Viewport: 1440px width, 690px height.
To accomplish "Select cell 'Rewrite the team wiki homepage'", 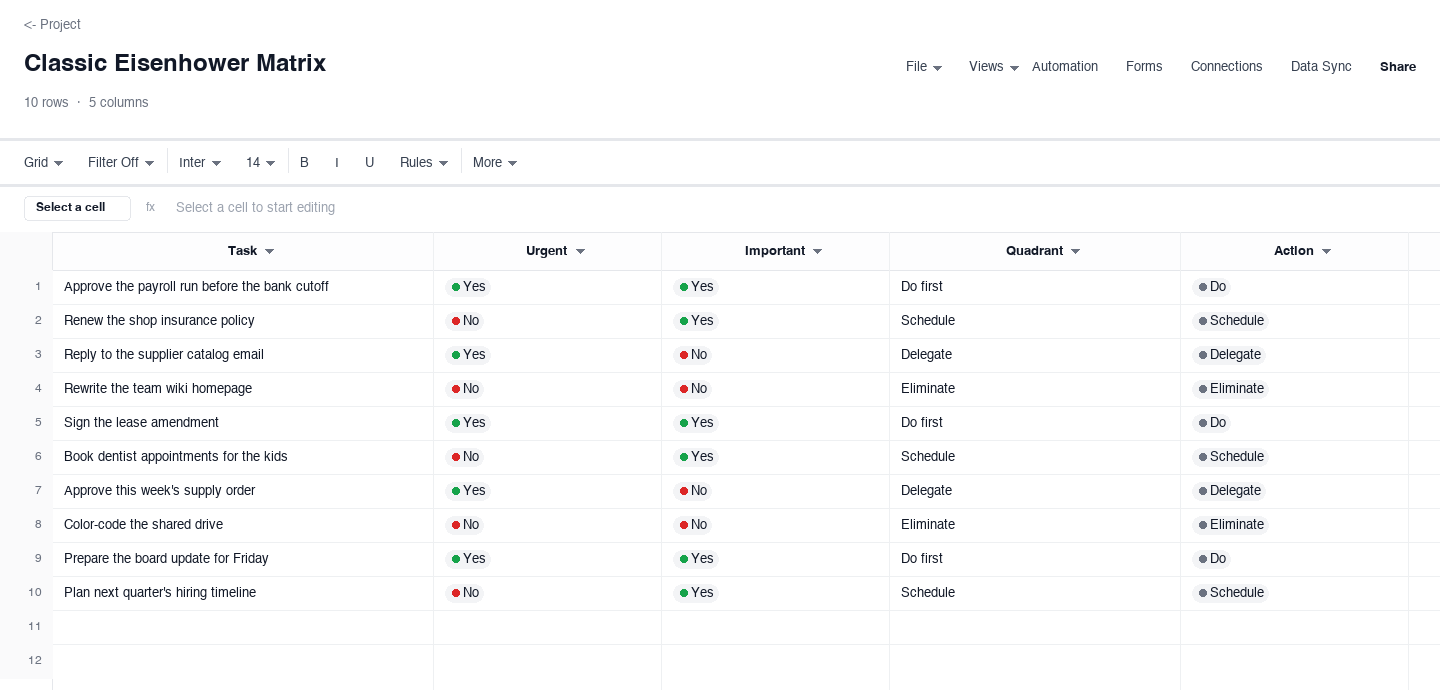I will click(243, 389).
